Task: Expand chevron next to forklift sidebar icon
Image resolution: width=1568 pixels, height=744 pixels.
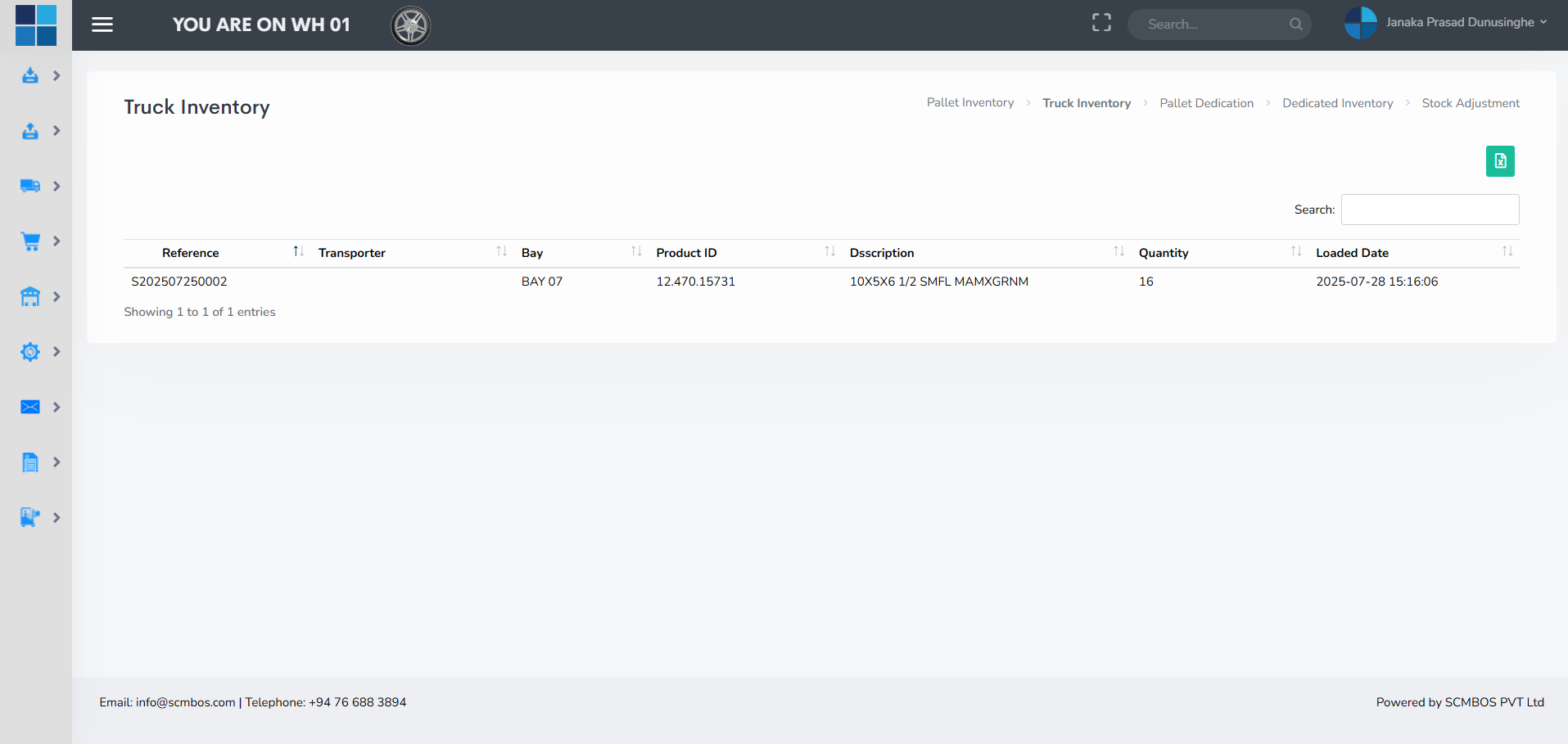Action: [56, 518]
